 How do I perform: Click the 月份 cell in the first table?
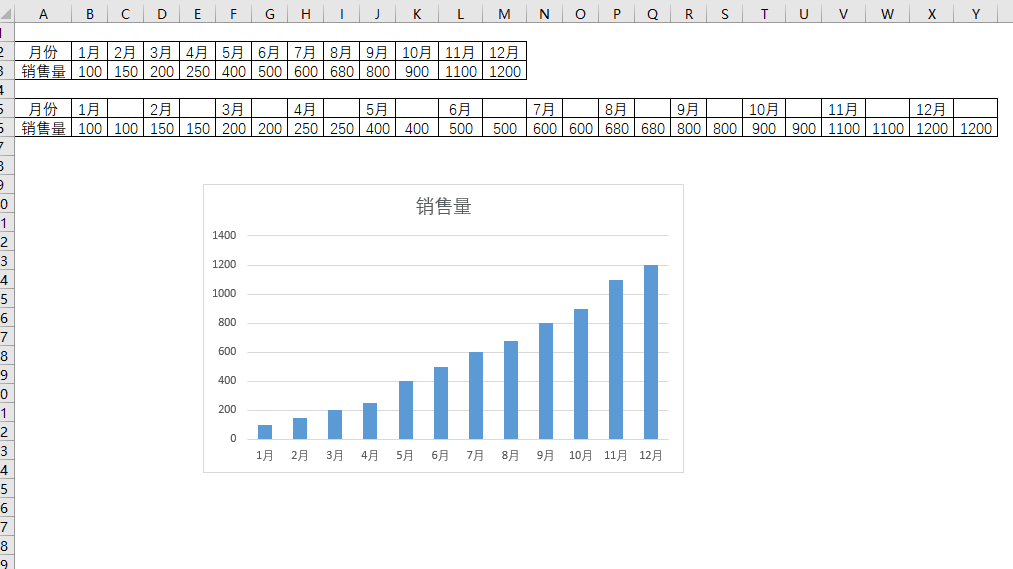tap(43, 52)
